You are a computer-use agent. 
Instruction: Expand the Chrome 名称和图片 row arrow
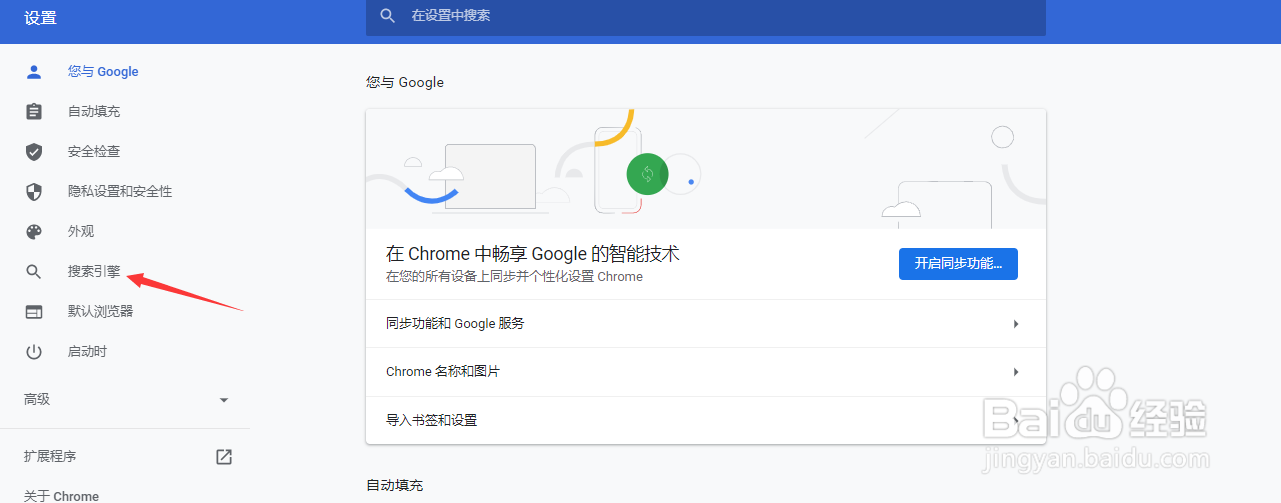pyautogui.click(x=1016, y=372)
